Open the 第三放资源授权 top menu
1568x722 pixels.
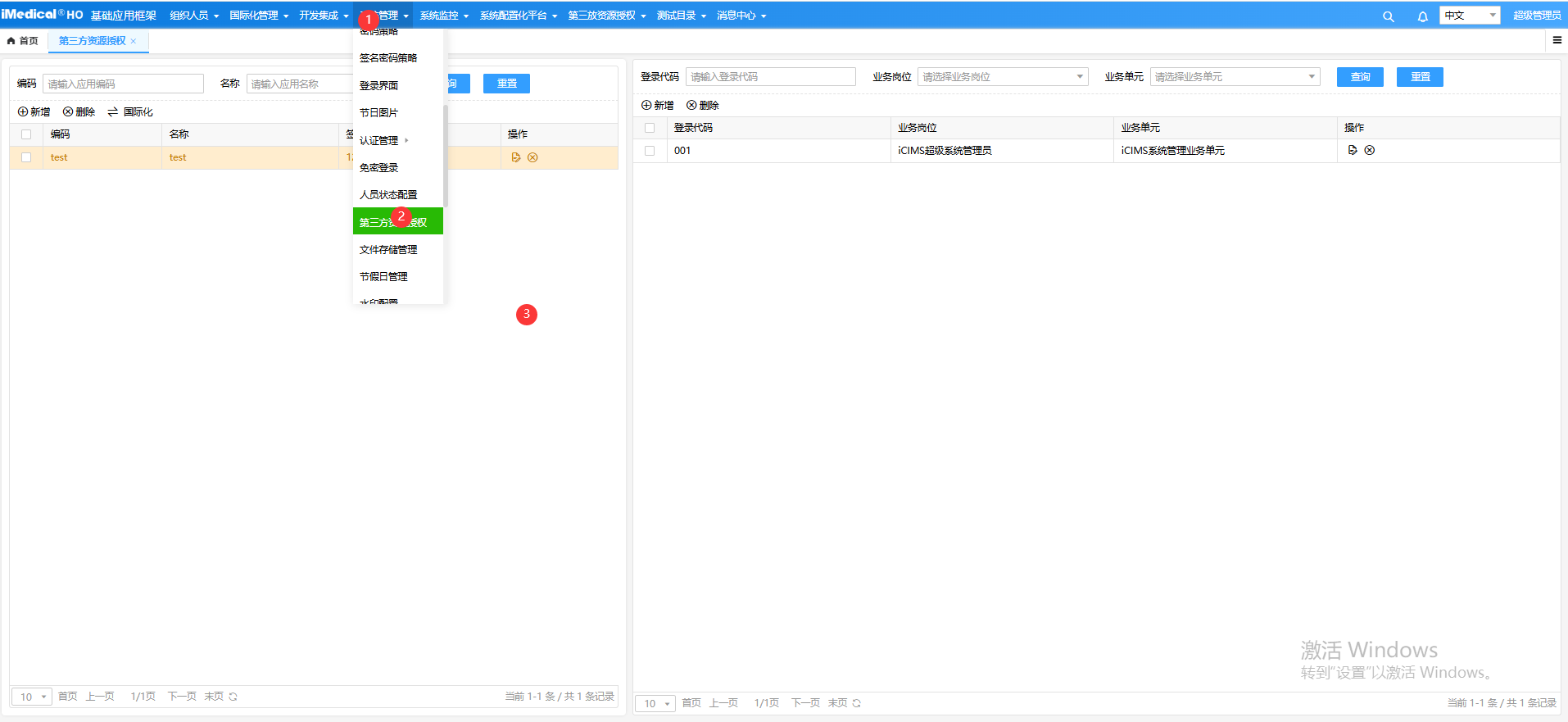[x=607, y=16]
